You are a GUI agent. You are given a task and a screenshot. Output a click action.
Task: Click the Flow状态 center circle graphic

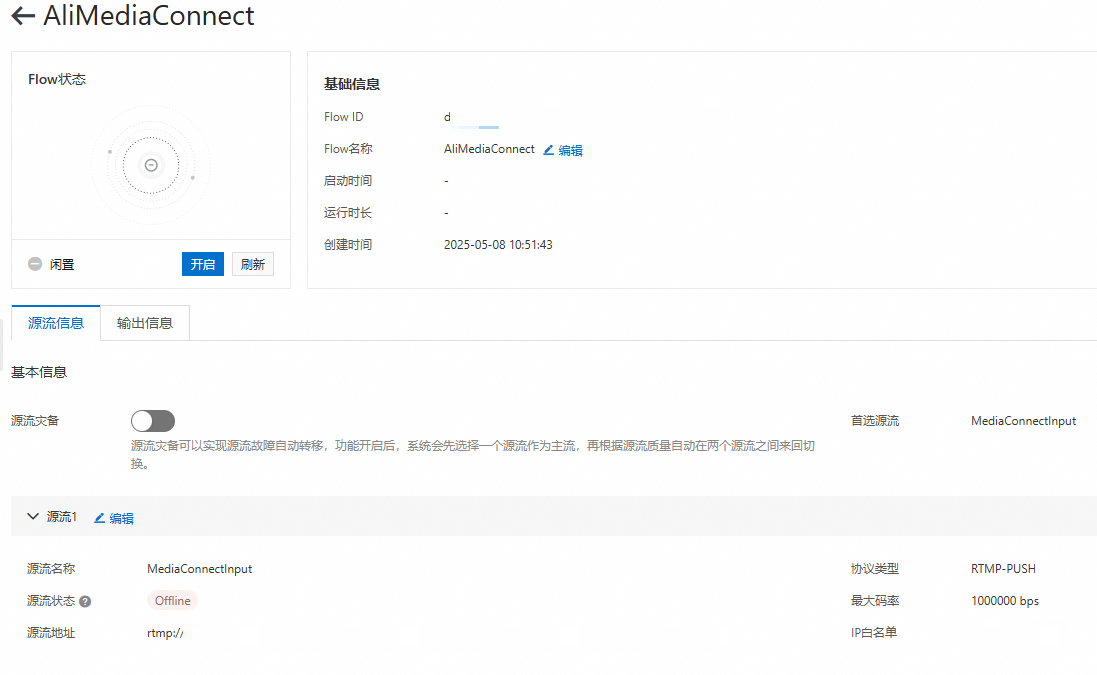(151, 165)
